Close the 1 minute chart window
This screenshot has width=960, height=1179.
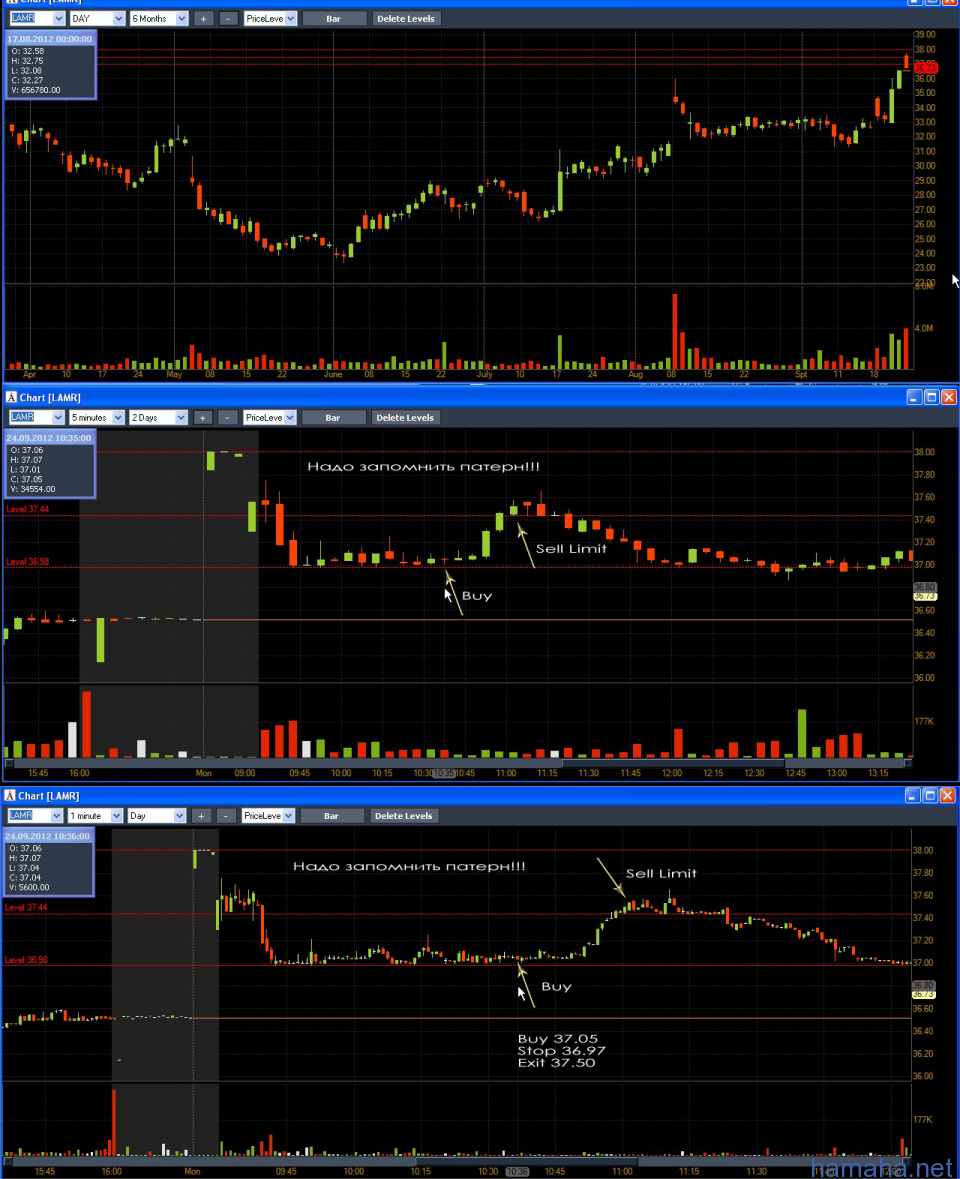[947, 796]
